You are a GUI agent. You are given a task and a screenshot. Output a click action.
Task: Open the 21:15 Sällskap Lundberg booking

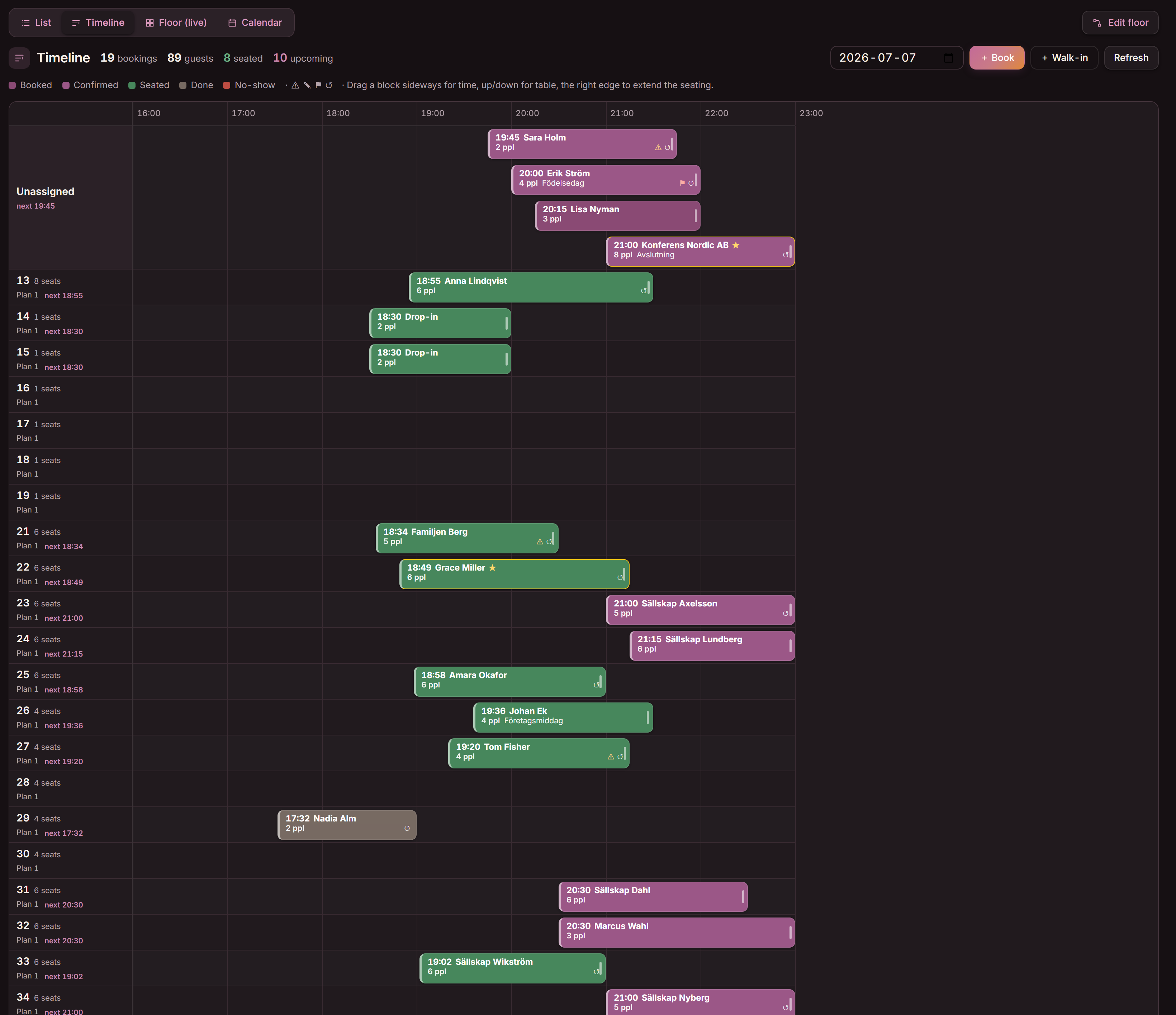tap(712, 645)
